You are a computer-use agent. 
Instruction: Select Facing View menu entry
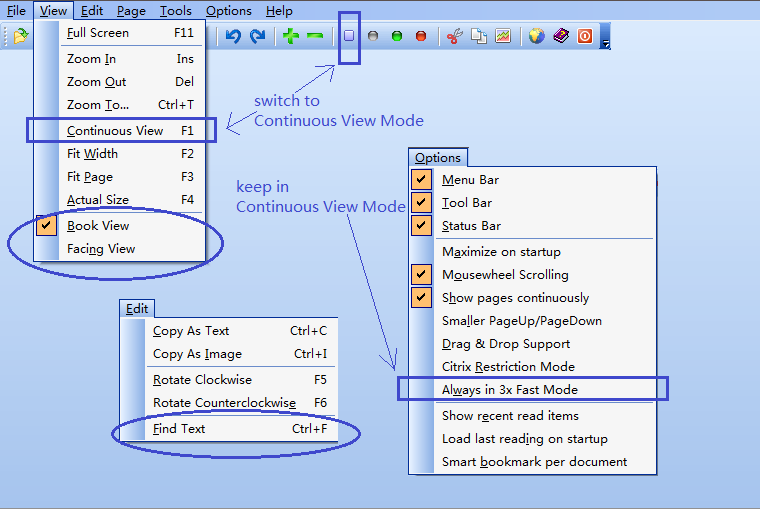(x=101, y=249)
